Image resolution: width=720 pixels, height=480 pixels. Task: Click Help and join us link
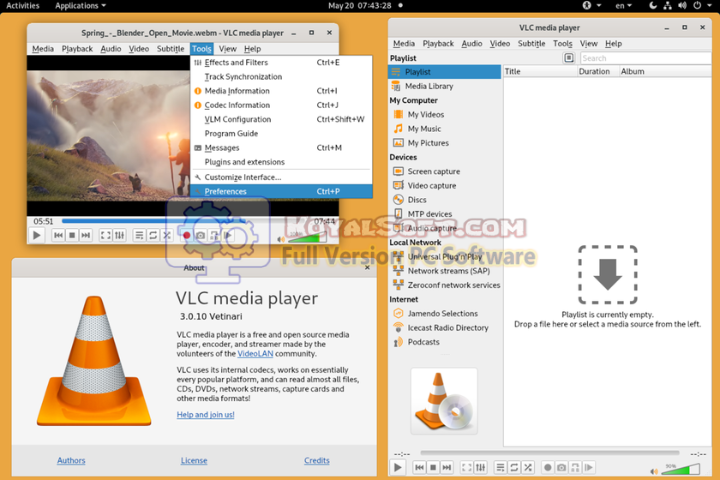(x=205, y=415)
